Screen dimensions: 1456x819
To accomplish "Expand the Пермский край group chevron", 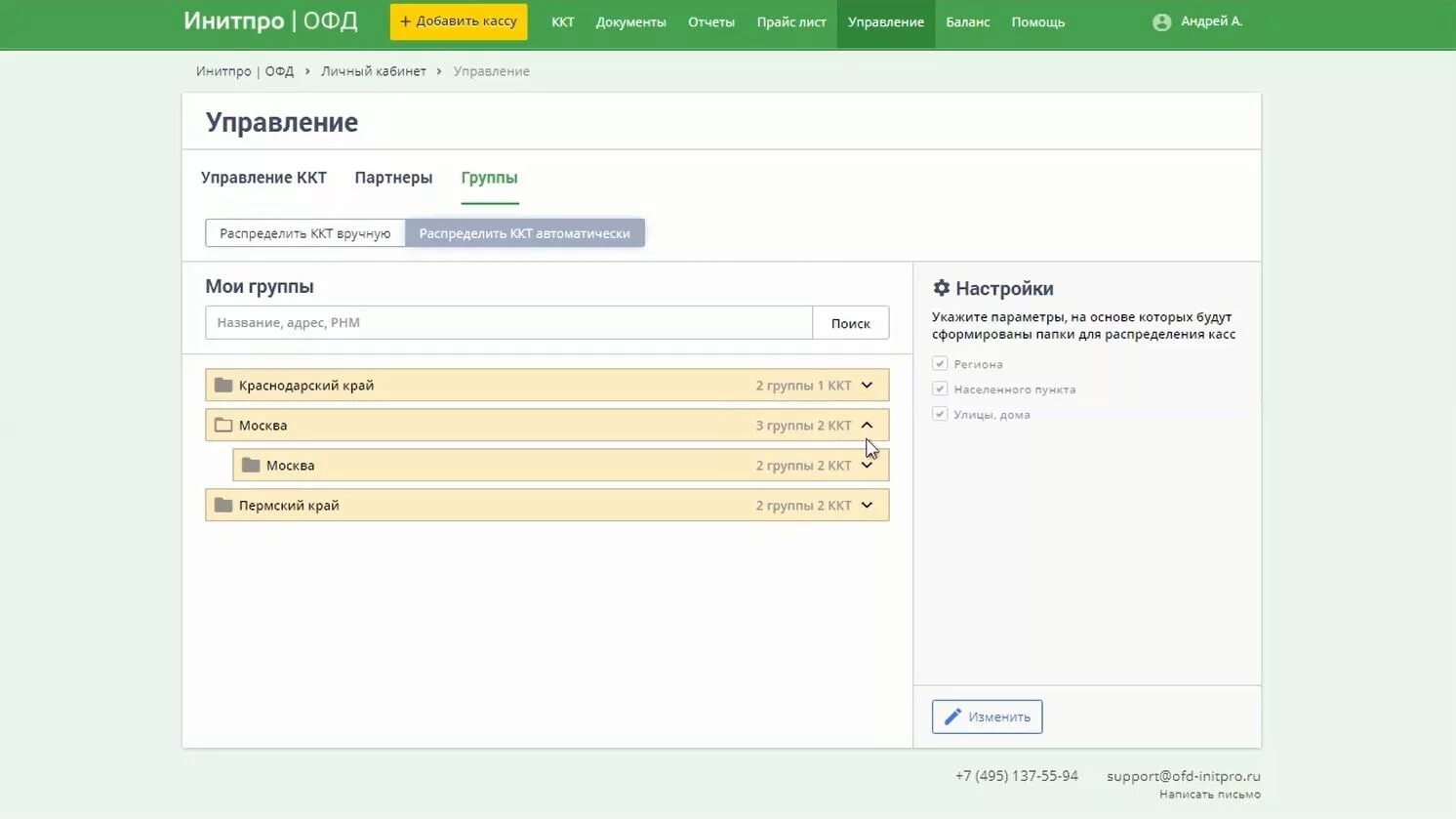I will (x=867, y=505).
